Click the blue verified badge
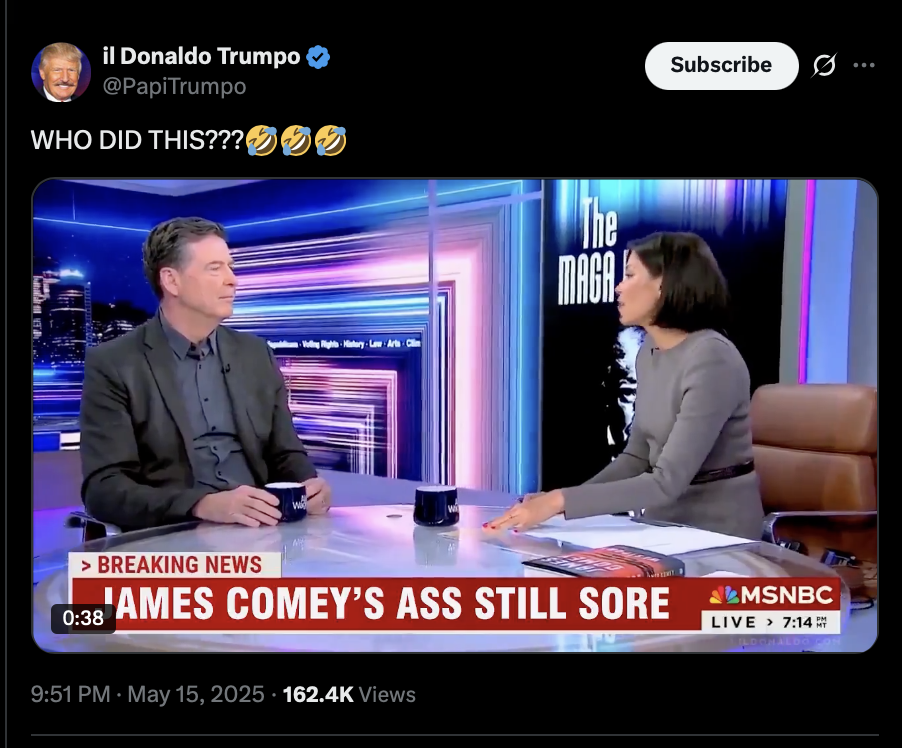Screen dimensions: 902x748 [x=318, y=57]
